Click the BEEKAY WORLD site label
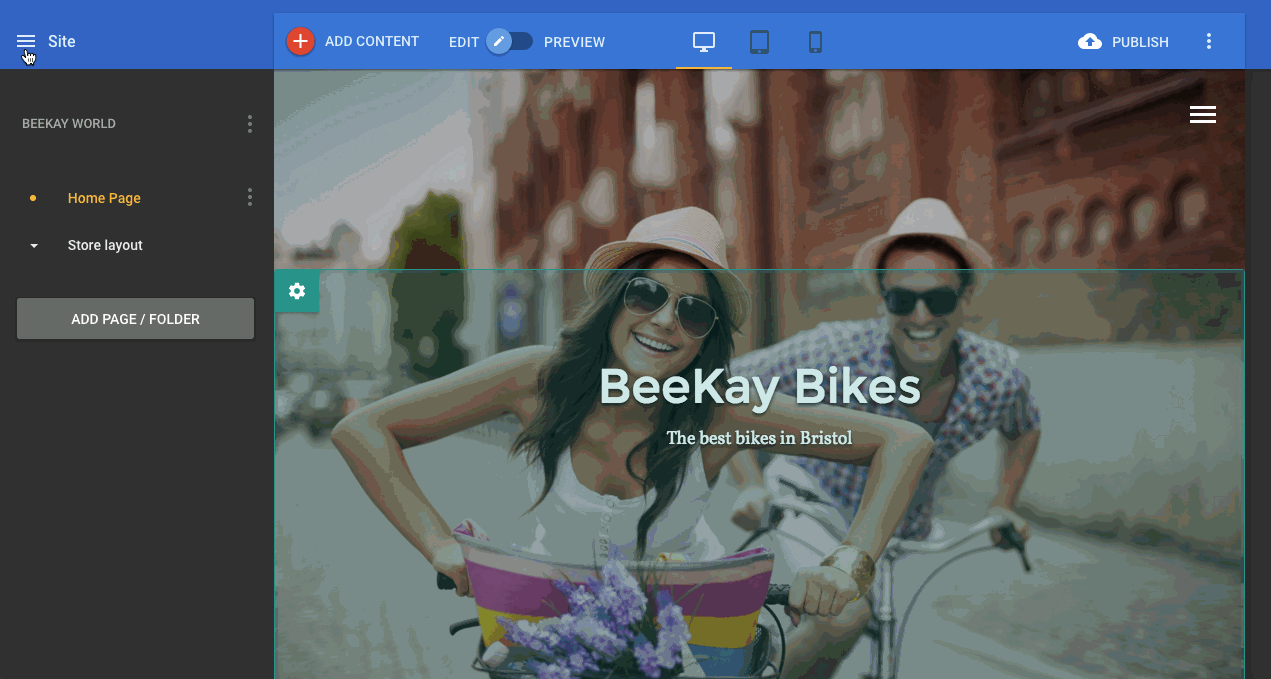1271x679 pixels. [x=69, y=124]
